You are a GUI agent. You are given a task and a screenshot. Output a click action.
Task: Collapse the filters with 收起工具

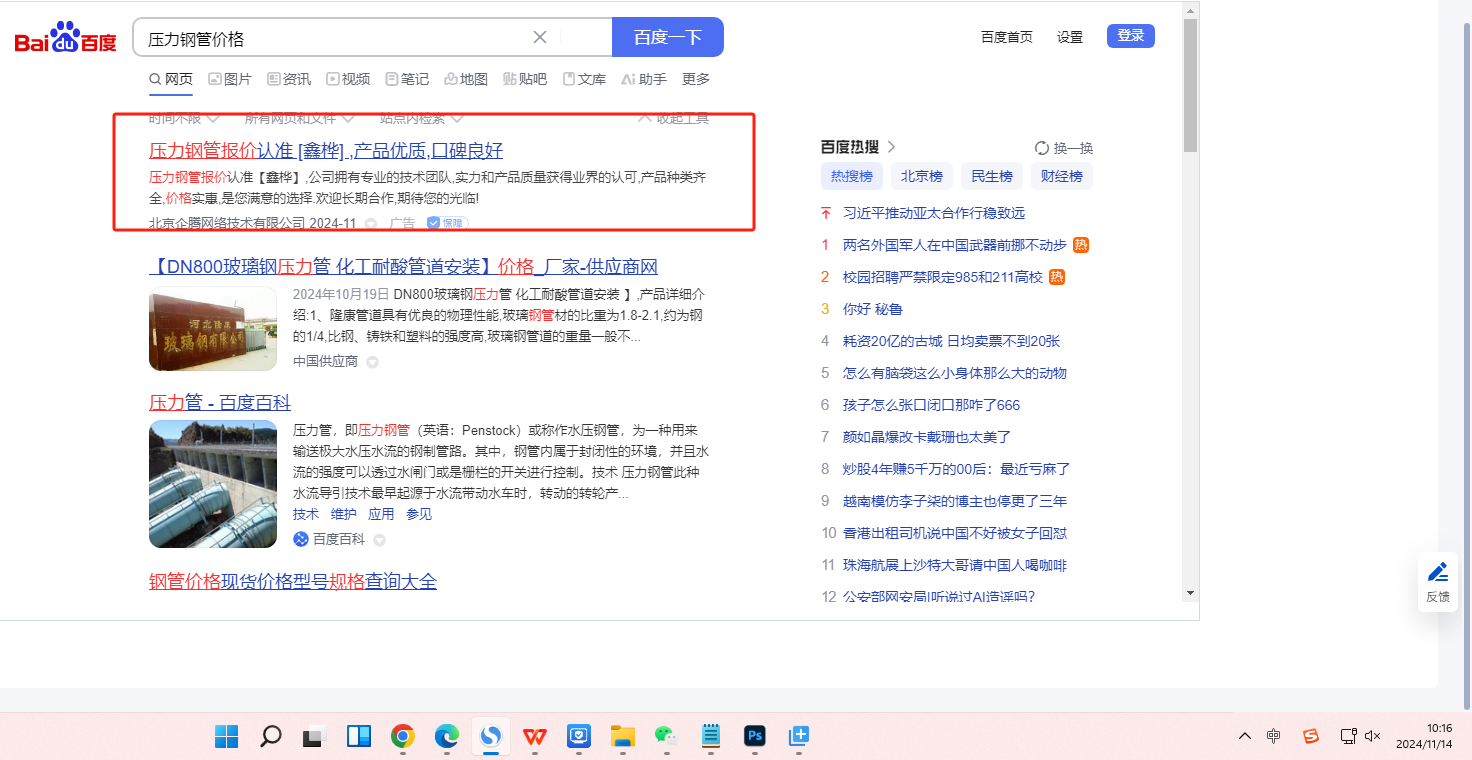674,118
